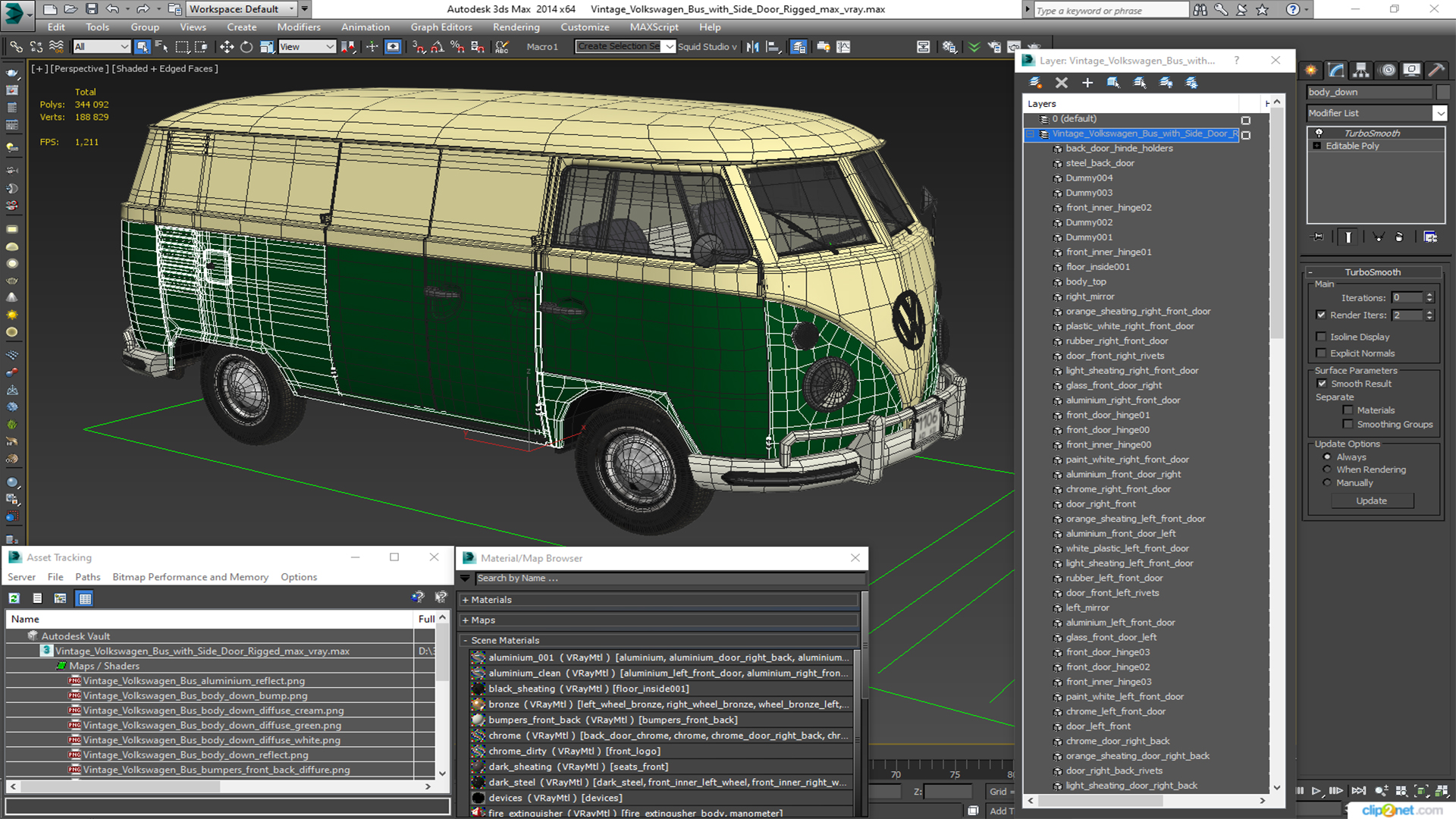Image resolution: width=1456 pixels, height=819 pixels.
Task: Click Search by Name field
Action: [670, 579]
